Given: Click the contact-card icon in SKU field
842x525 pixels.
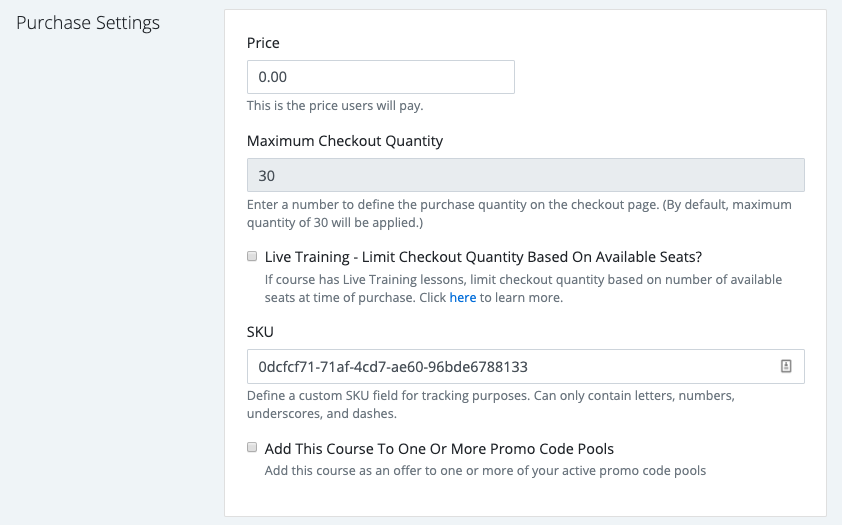Looking at the screenshot, I should click(x=786, y=366).
